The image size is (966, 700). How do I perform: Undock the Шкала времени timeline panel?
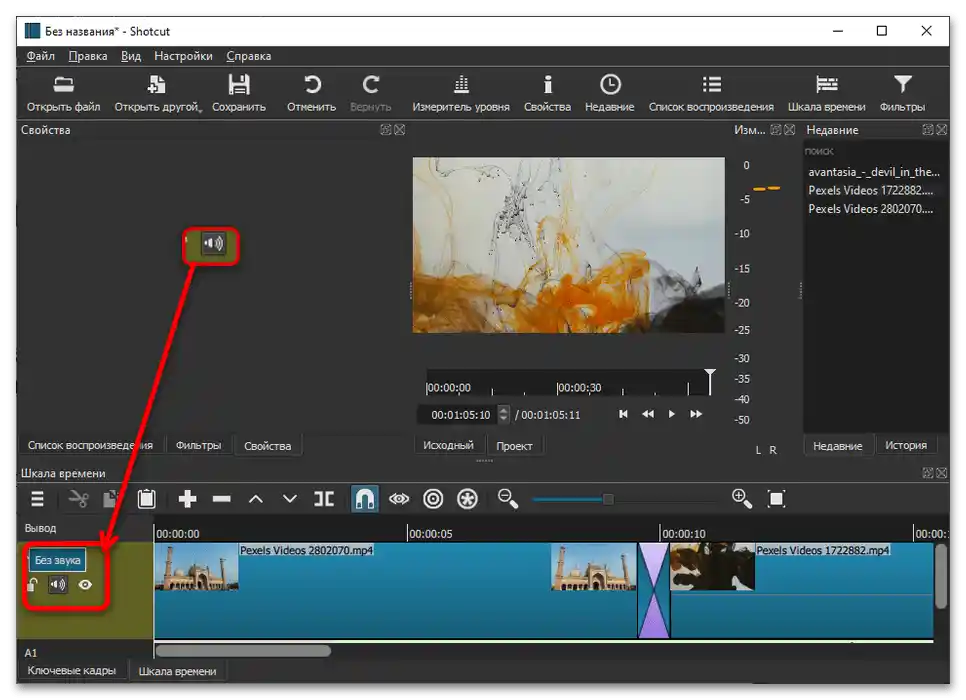[x=928, y=473]
